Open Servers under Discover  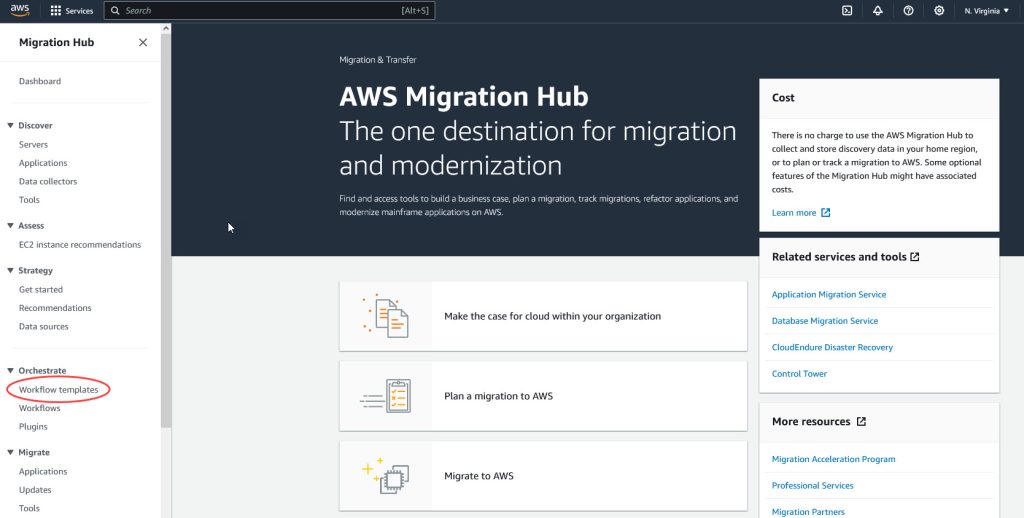coord(33,144)
